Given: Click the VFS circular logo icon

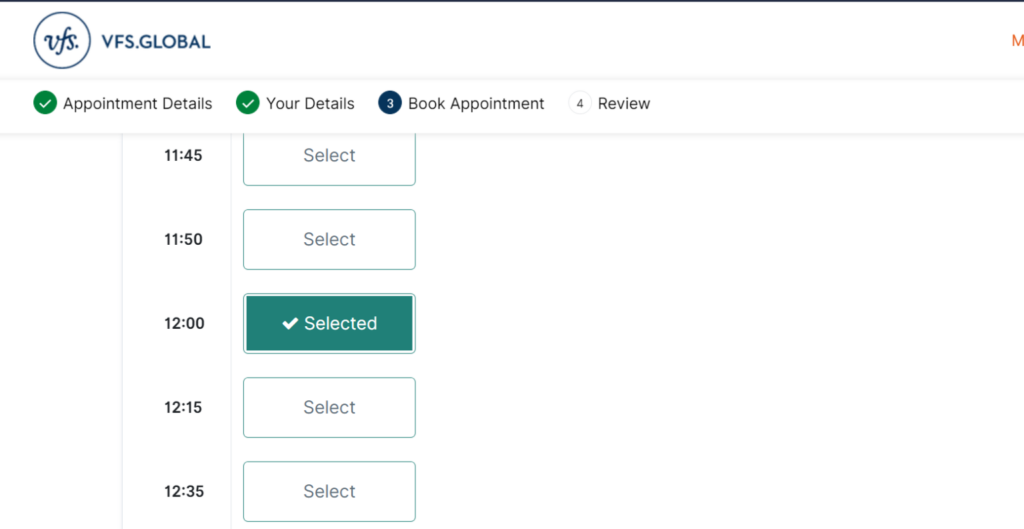Looking at the screenshot, I should (62, 40).
